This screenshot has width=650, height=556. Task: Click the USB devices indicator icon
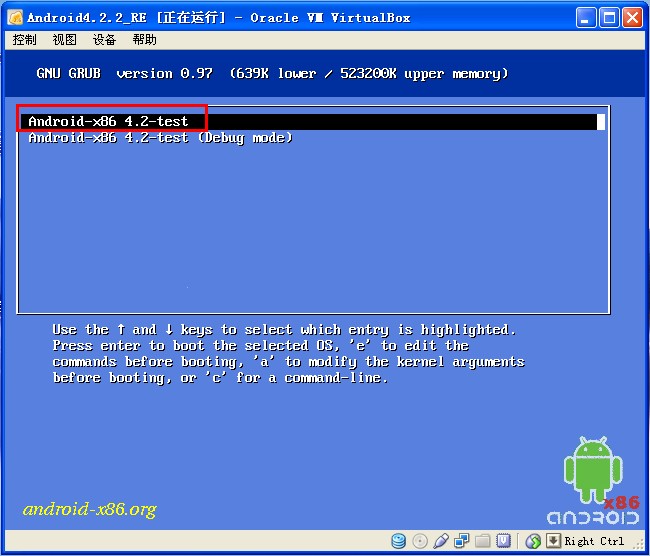(441, 541)
